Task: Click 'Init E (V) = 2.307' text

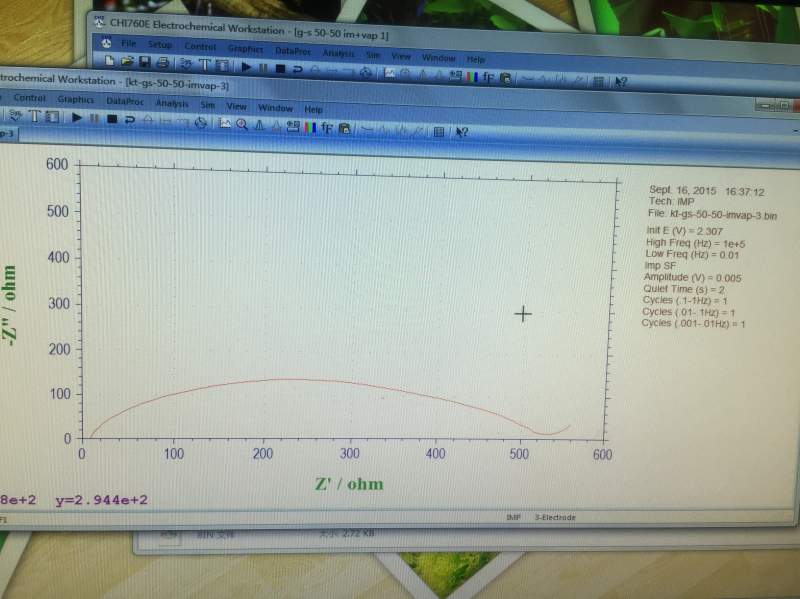Action: (x=684, y=231)
